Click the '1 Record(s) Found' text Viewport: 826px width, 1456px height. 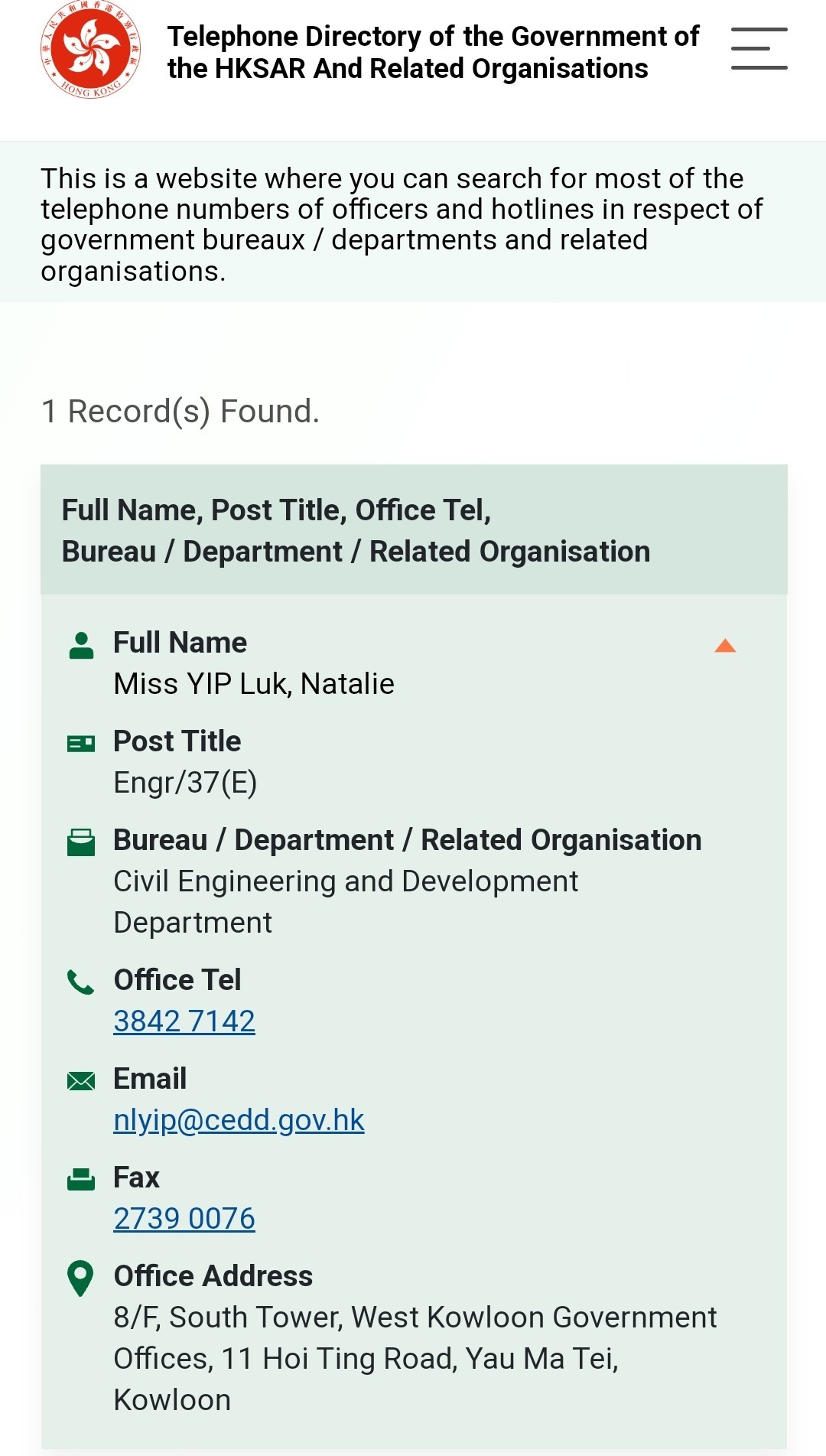(x=180, y=412)
